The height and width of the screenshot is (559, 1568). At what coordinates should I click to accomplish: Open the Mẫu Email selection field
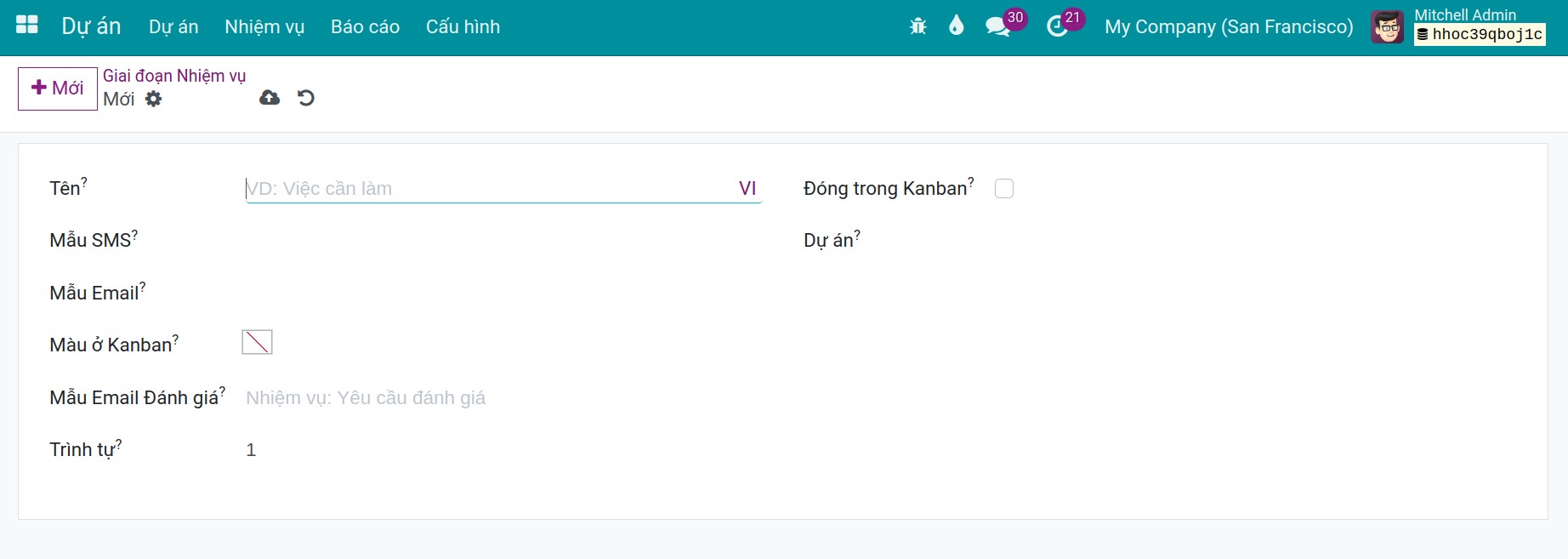[503, 293]
